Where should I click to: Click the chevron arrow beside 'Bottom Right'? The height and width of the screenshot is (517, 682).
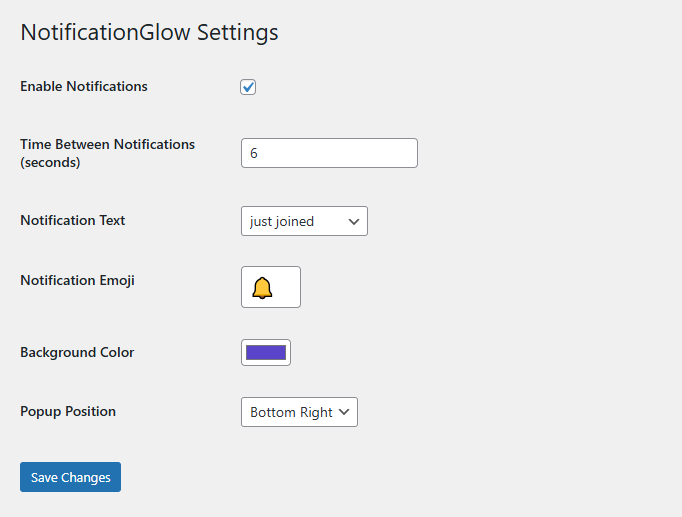click(344, 412)
